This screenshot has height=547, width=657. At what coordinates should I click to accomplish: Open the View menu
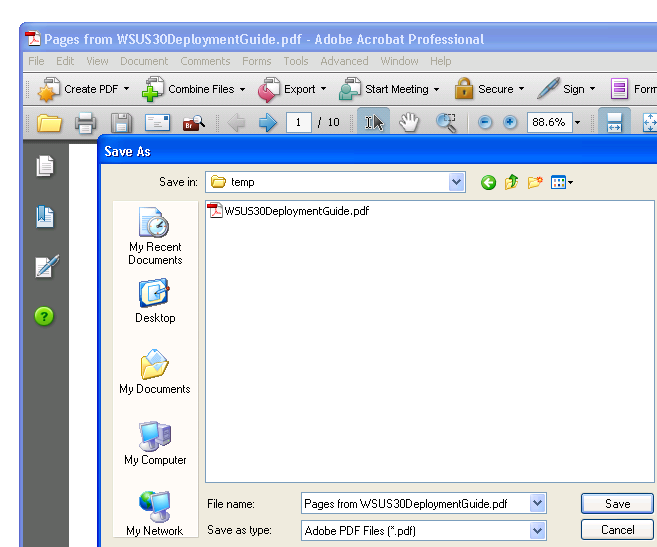[x=97, y=61]
